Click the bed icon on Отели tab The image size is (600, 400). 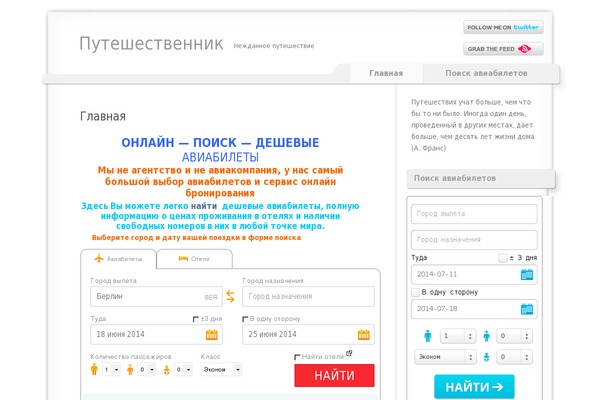pyautogui.click(x=183, y=259)
